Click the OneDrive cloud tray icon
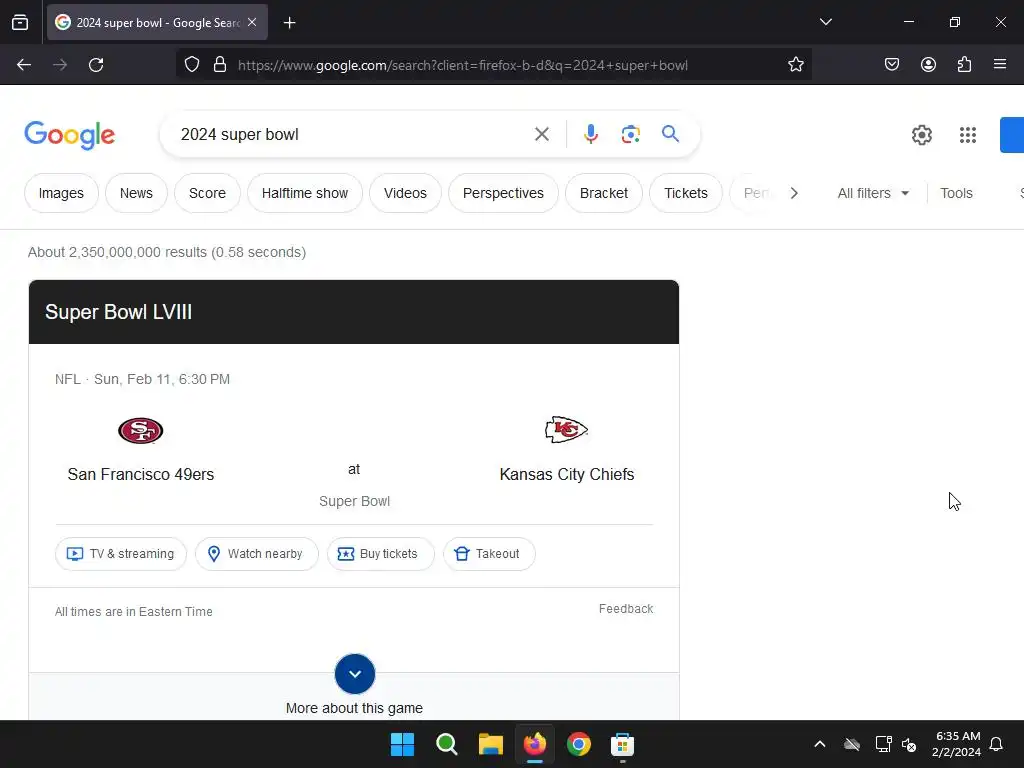This screenshot has width=1024, height=768. [x=852, y=744]
